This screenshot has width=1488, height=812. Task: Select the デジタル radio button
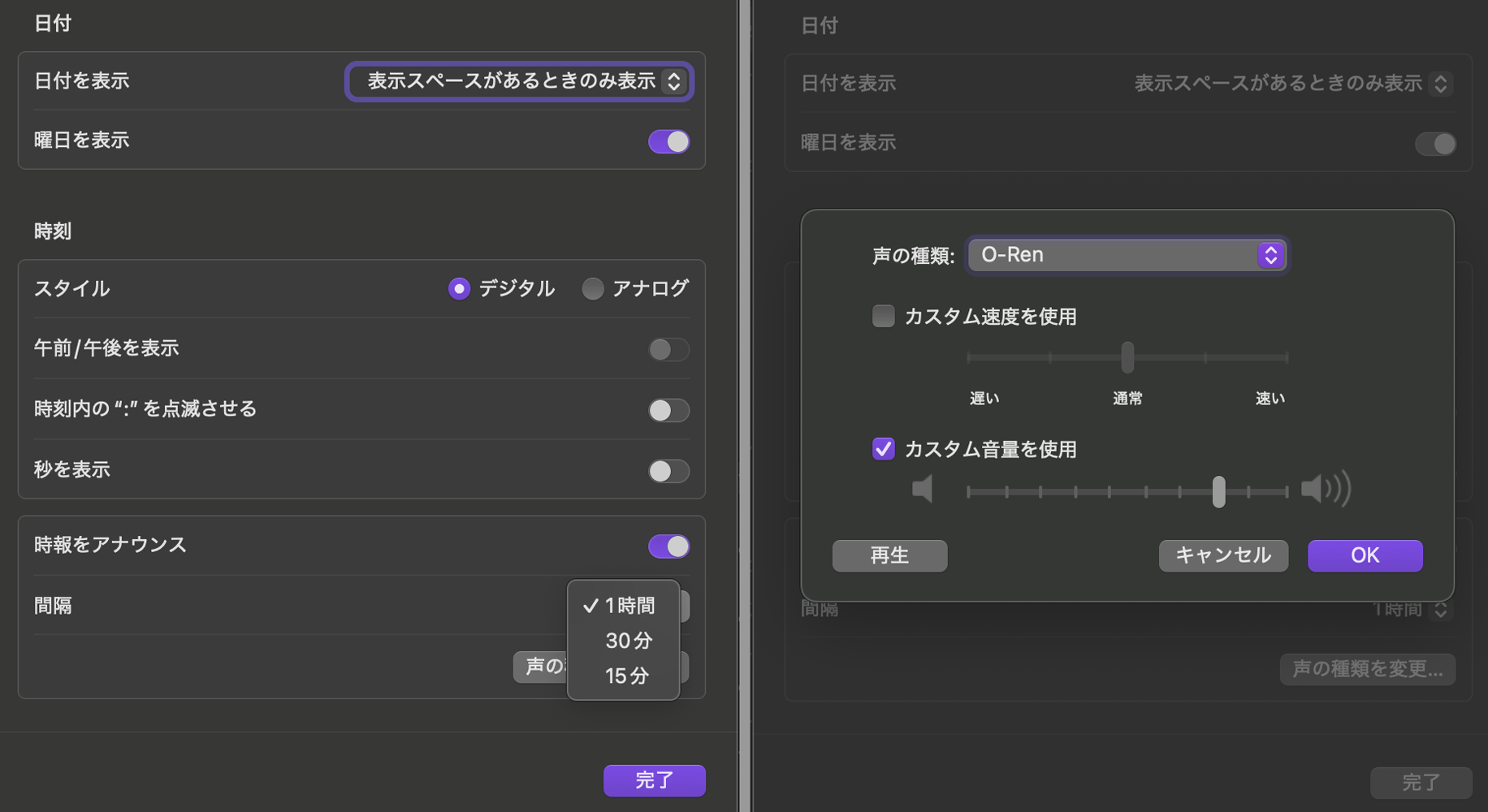point(459,289)
